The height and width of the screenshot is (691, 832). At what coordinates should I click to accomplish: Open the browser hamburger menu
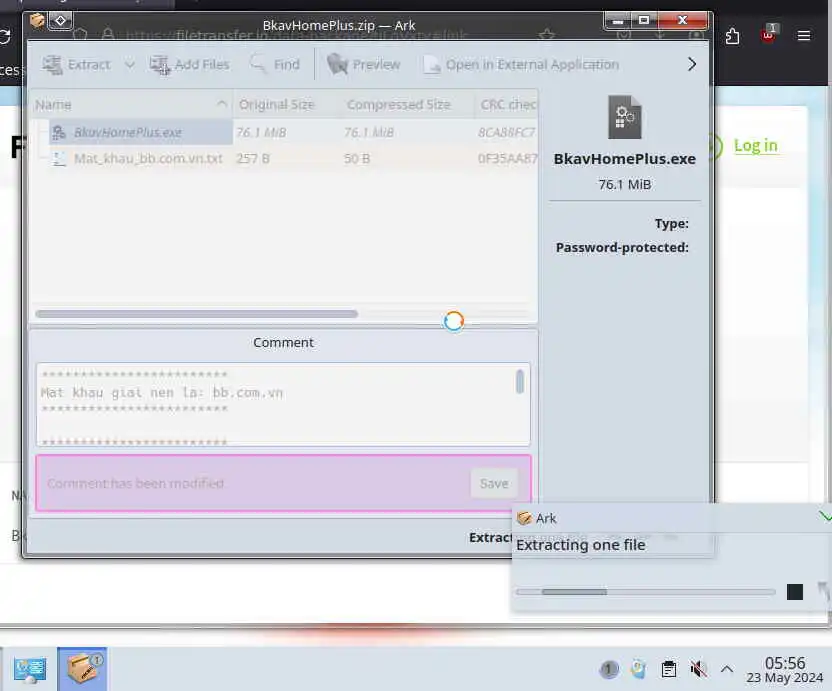(804, 36)
